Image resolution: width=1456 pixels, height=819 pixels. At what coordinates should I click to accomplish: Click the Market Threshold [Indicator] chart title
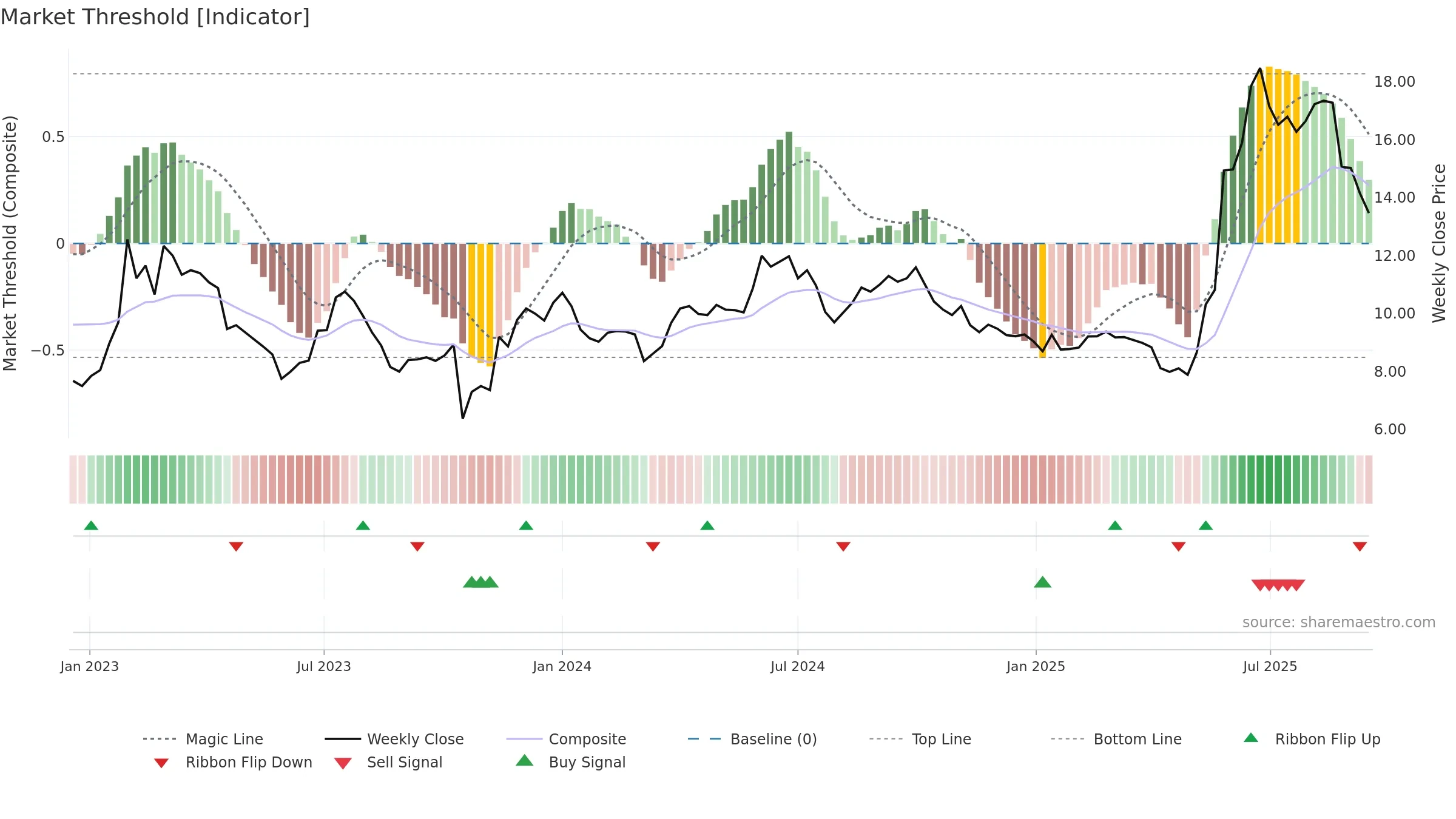click(155, 17)
